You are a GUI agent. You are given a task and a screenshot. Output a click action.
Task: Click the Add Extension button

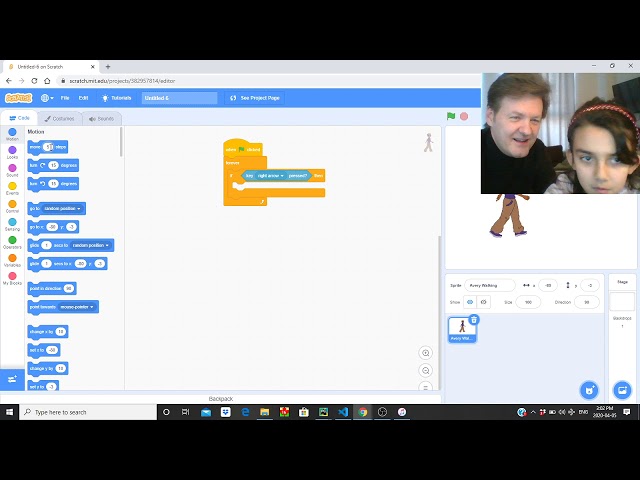click(x=12, y=379)
